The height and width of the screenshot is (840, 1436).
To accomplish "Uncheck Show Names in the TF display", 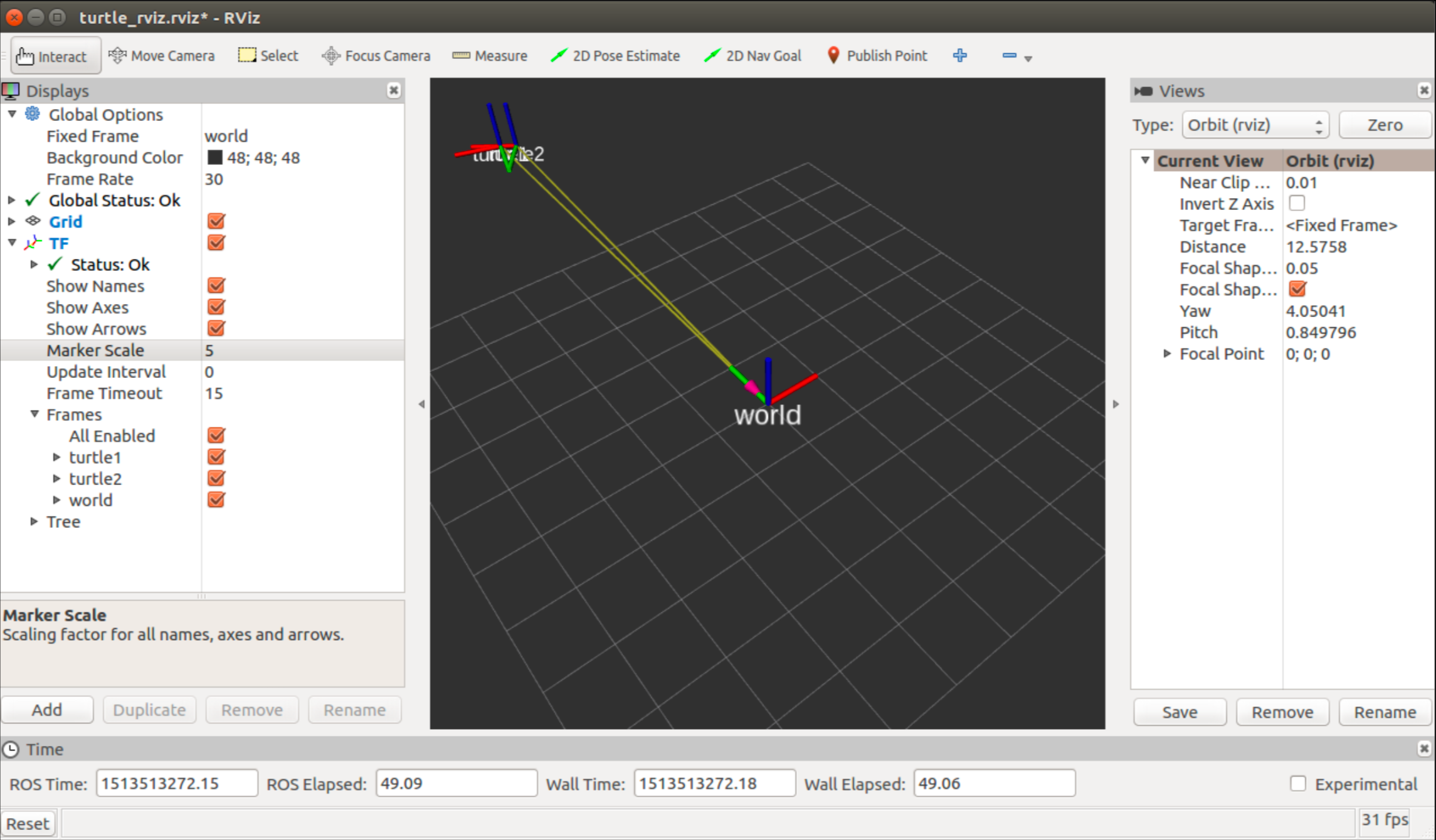I will point(216,285).
